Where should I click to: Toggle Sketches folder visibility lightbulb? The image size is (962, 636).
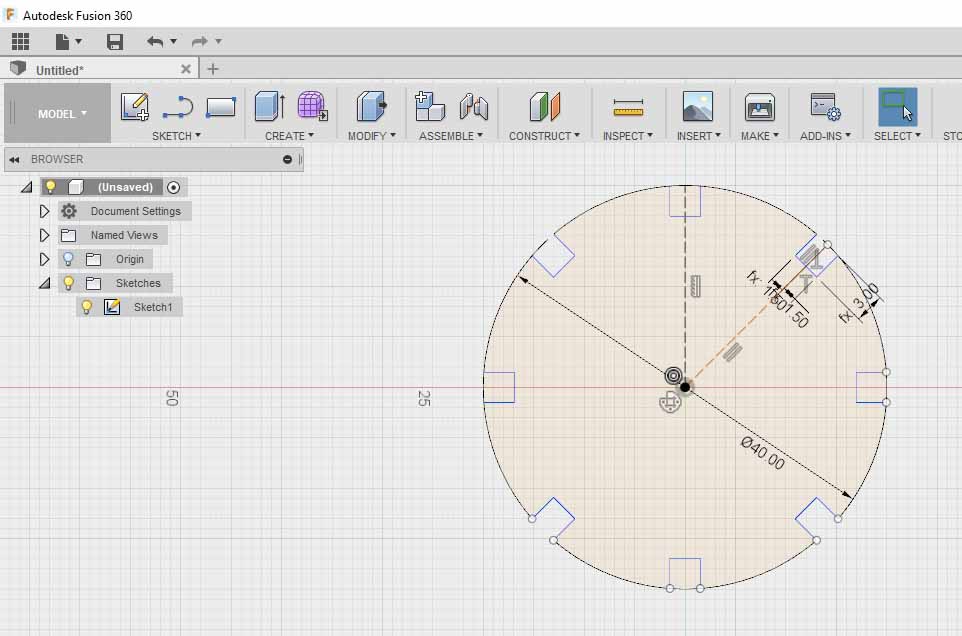pyautogui.click(x=69, y=283)
